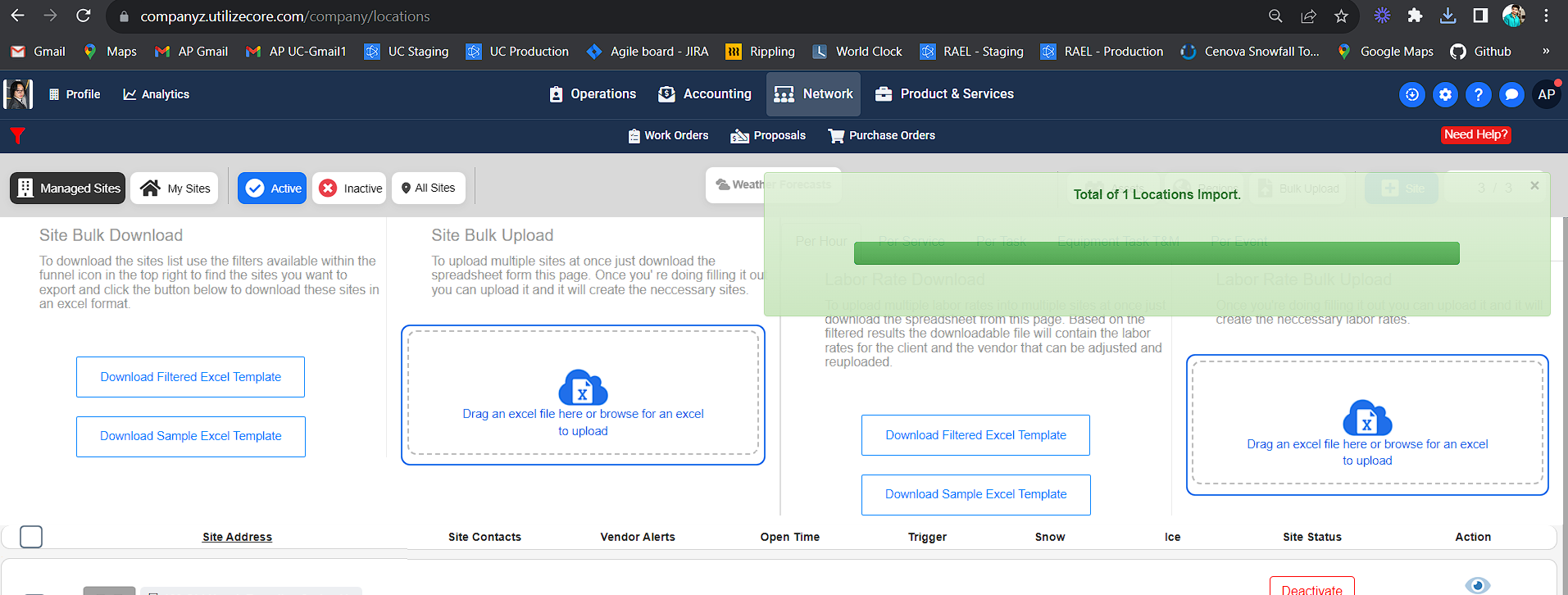Open the UC Staging bookmark
The width and height of the screenshot is (1568, 595).
[x=407, y=51]
